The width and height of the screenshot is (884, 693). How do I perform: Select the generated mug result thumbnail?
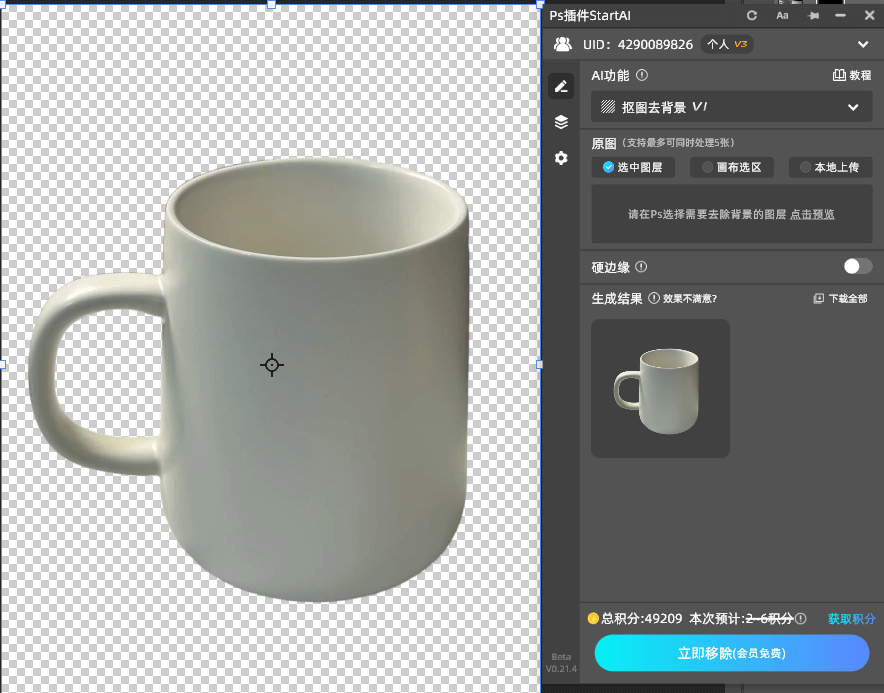point(660,388)
